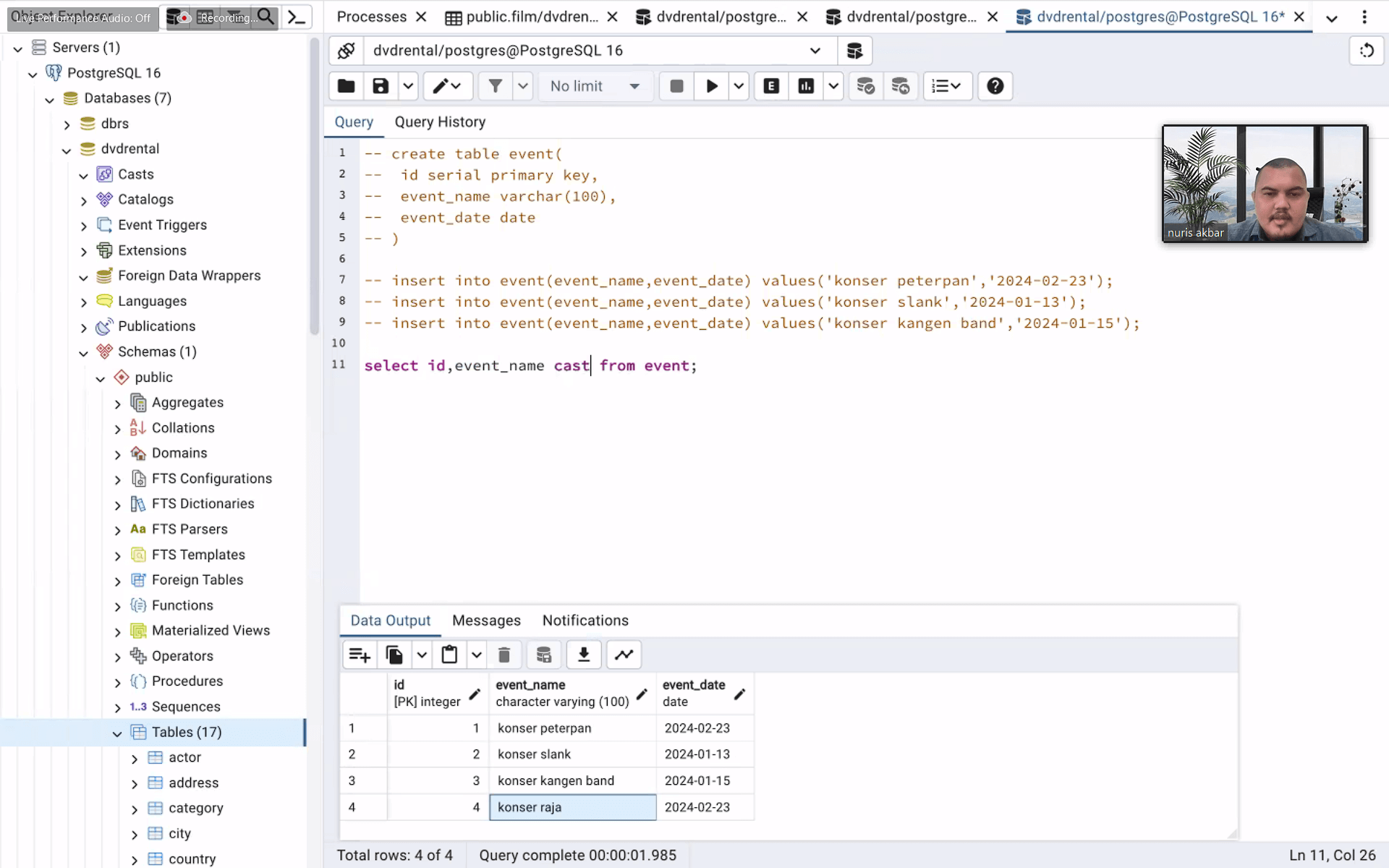Expand the Functions tree node
Image resolution: width=1389 pixels, height=868 pixels.
pyautogui.click(x=117, y=606)
